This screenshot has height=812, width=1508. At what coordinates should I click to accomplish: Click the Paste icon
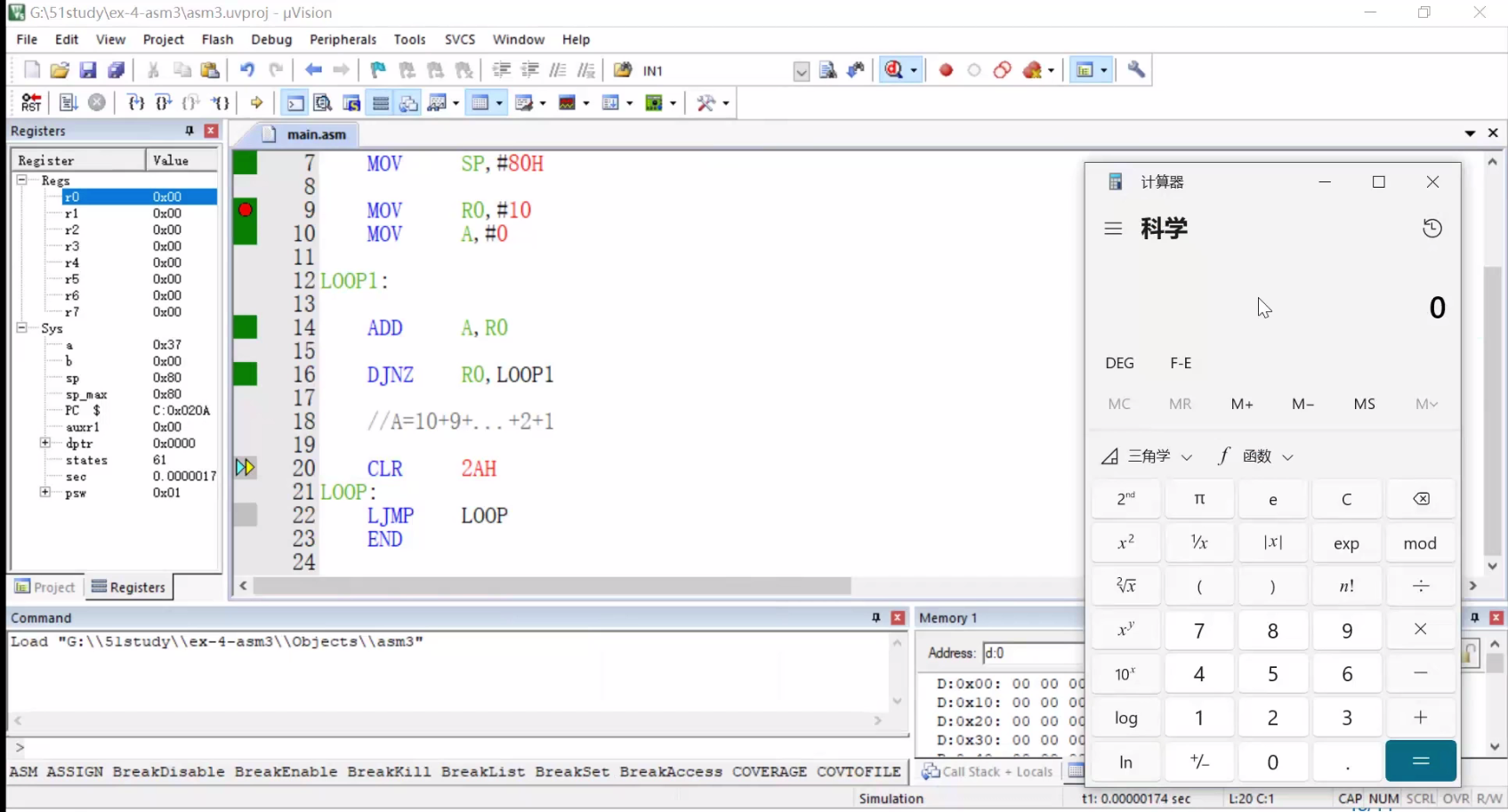click(210, 70)
